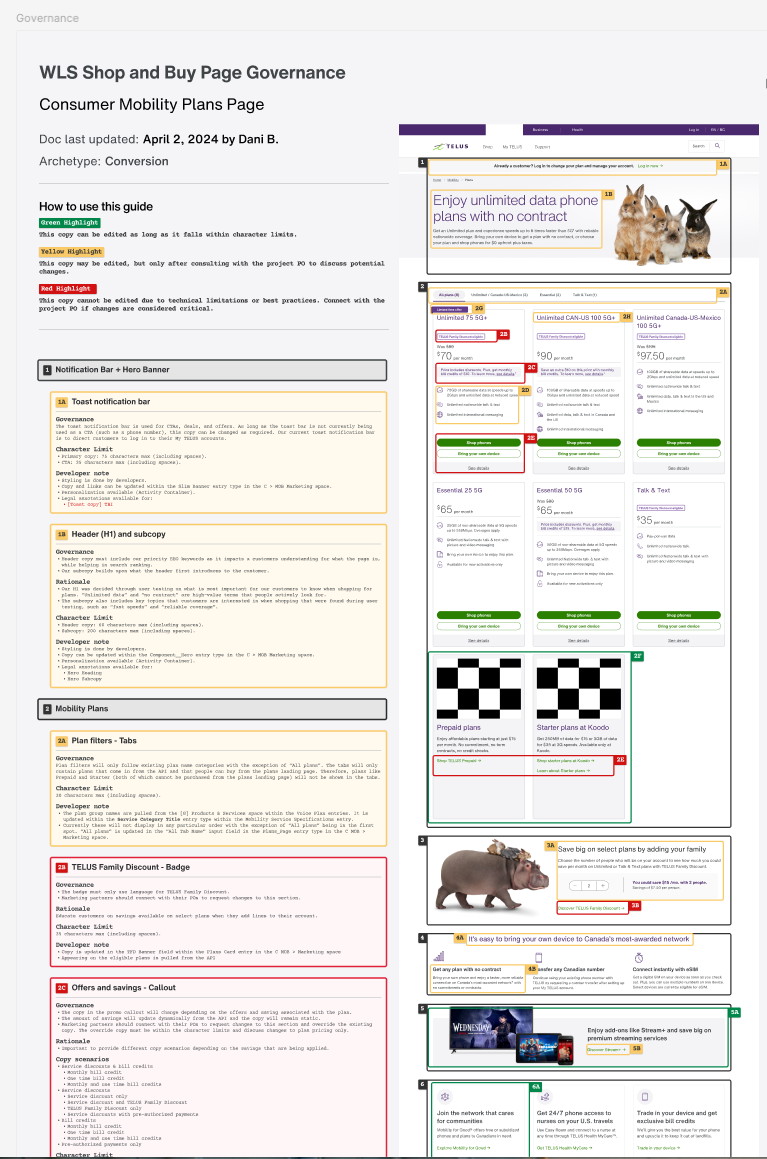767x1159 pixels.
Task: Click the Wednesday streaming promo image
Action: click(512, 1037)
